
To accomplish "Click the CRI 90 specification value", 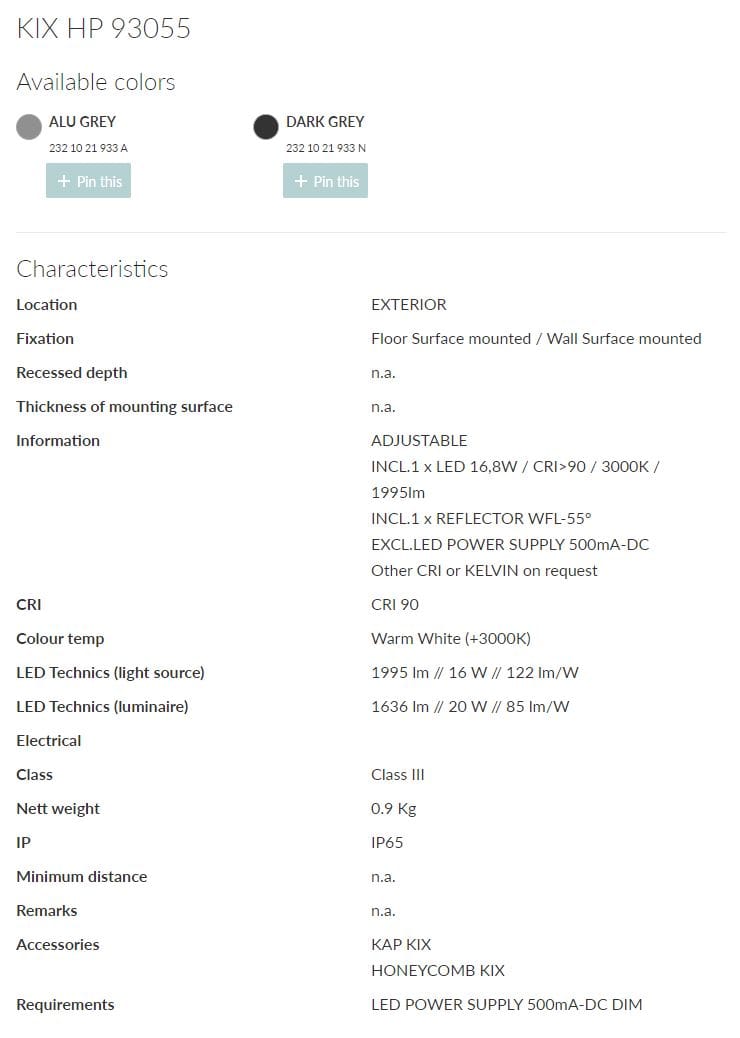I will [x=394, y=604].
